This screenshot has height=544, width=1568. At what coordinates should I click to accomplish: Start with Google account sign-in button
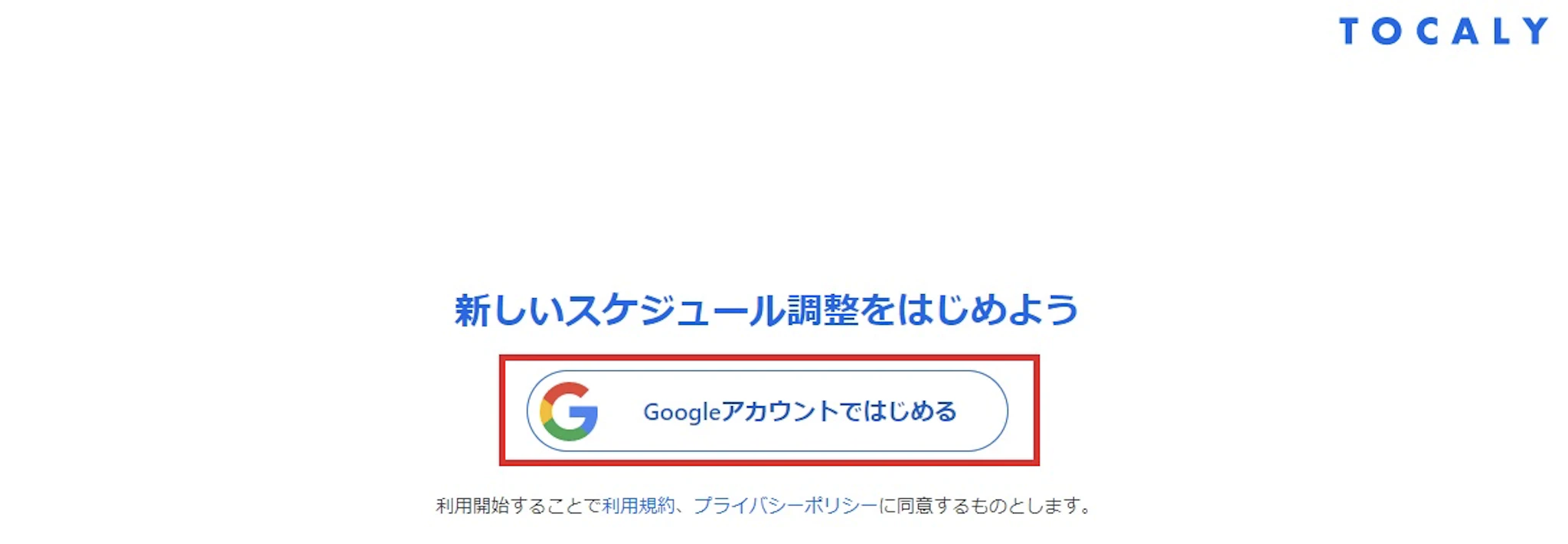[767, 411]
